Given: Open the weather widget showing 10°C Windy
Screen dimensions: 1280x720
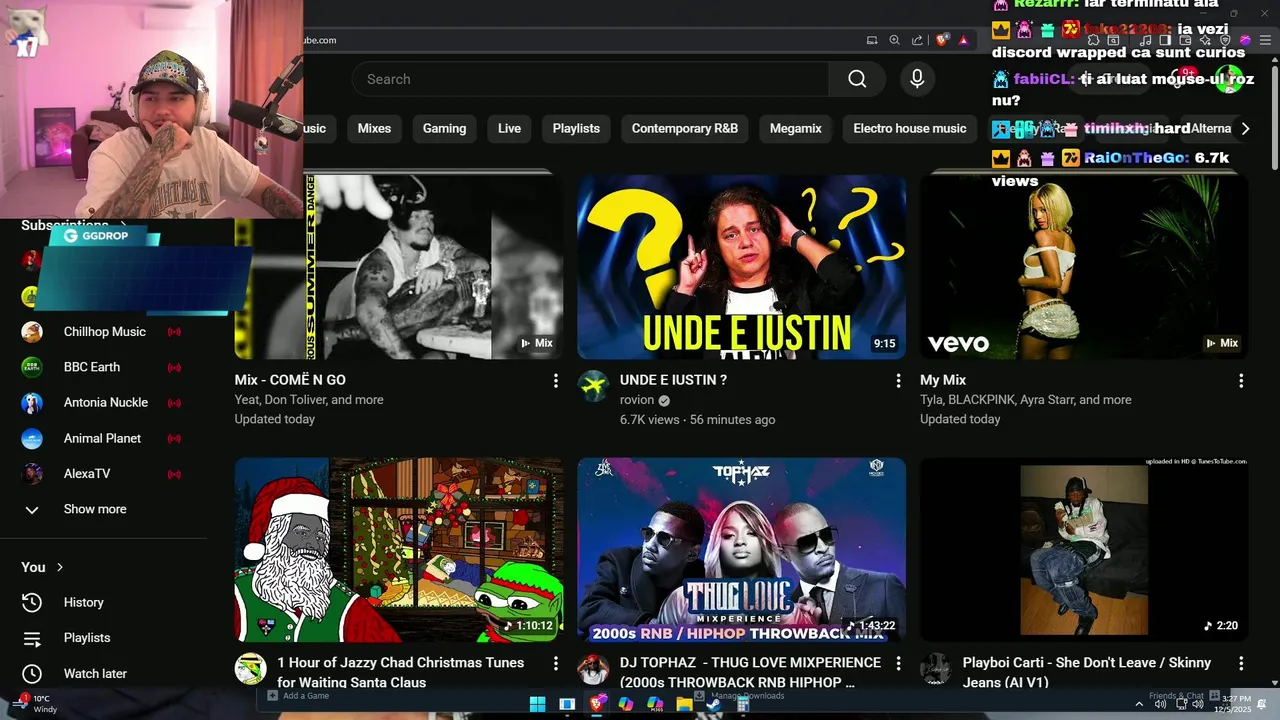Looking at the screenshot, I should (x=33, y=704).
